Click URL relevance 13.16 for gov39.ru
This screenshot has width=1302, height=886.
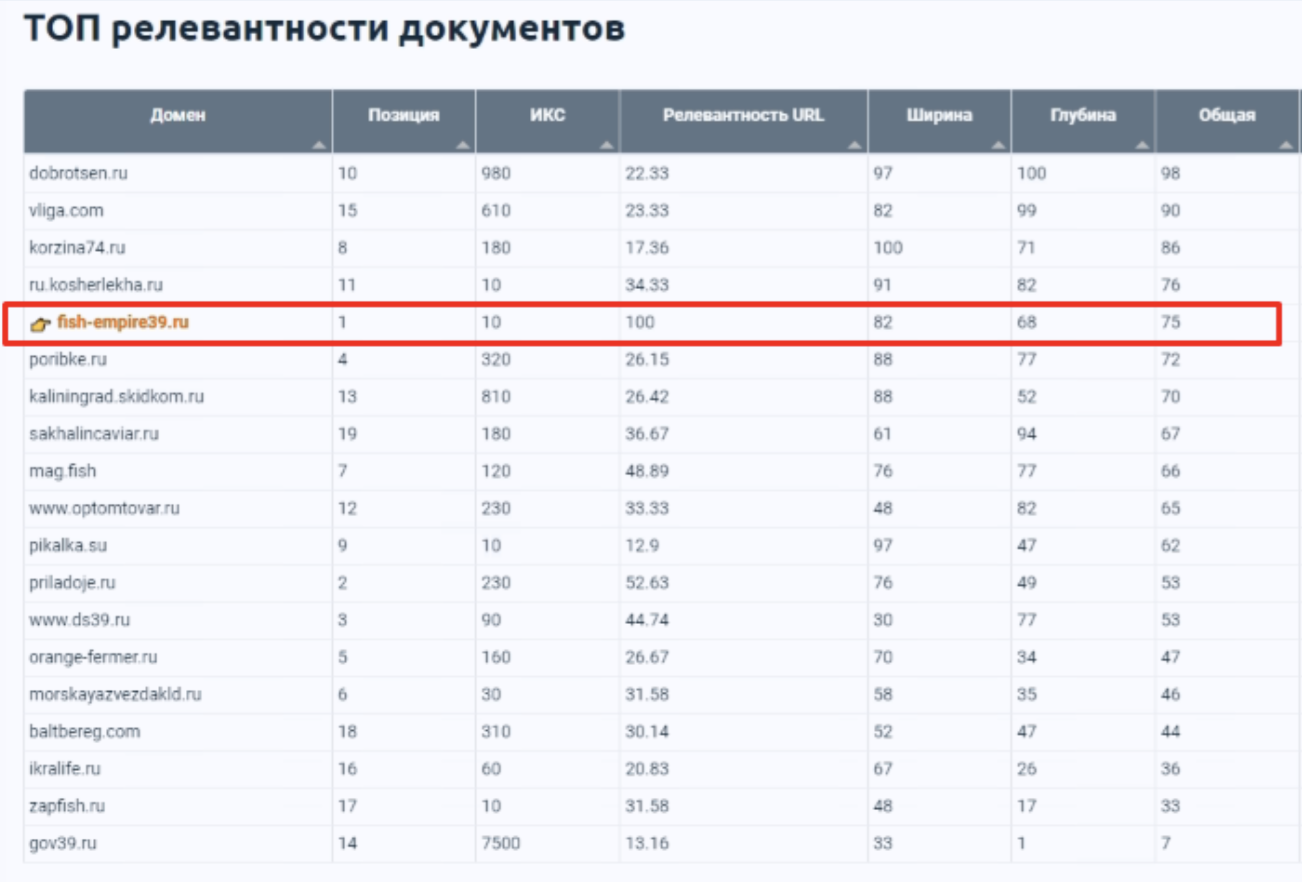coord(647,843)
